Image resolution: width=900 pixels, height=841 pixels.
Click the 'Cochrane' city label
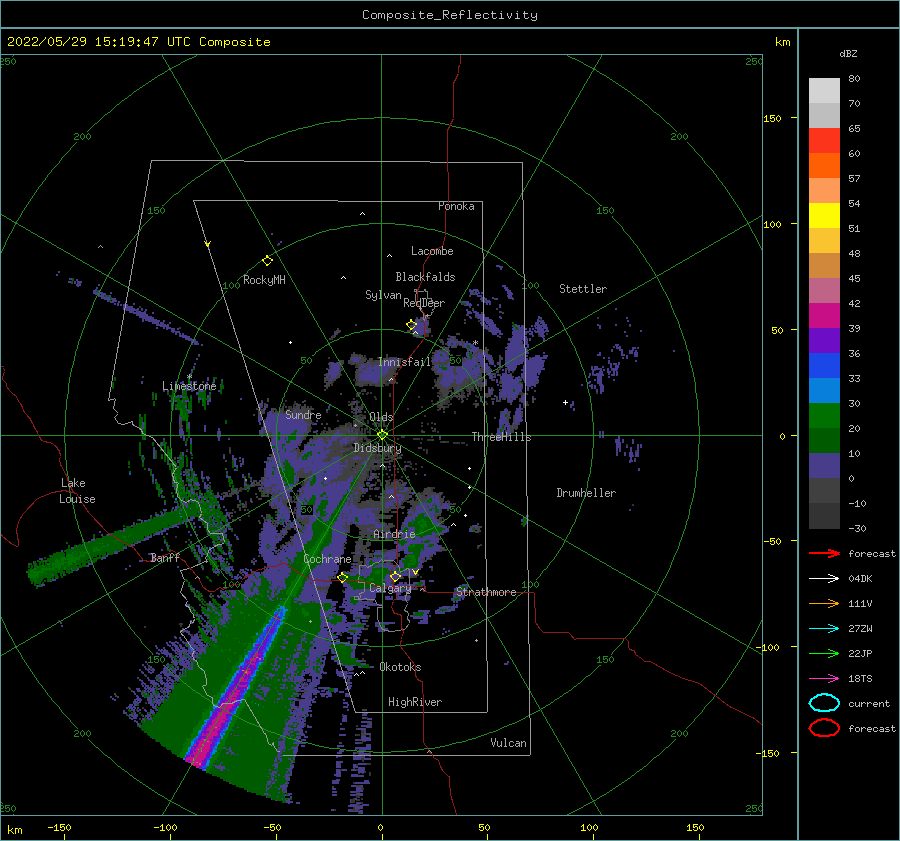click(327, 559)
